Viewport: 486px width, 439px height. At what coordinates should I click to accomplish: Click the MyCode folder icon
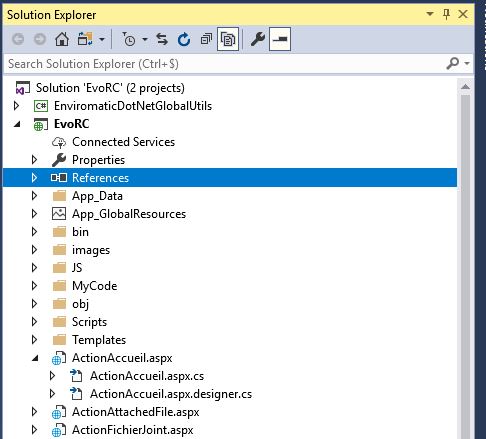pos(59,286)
